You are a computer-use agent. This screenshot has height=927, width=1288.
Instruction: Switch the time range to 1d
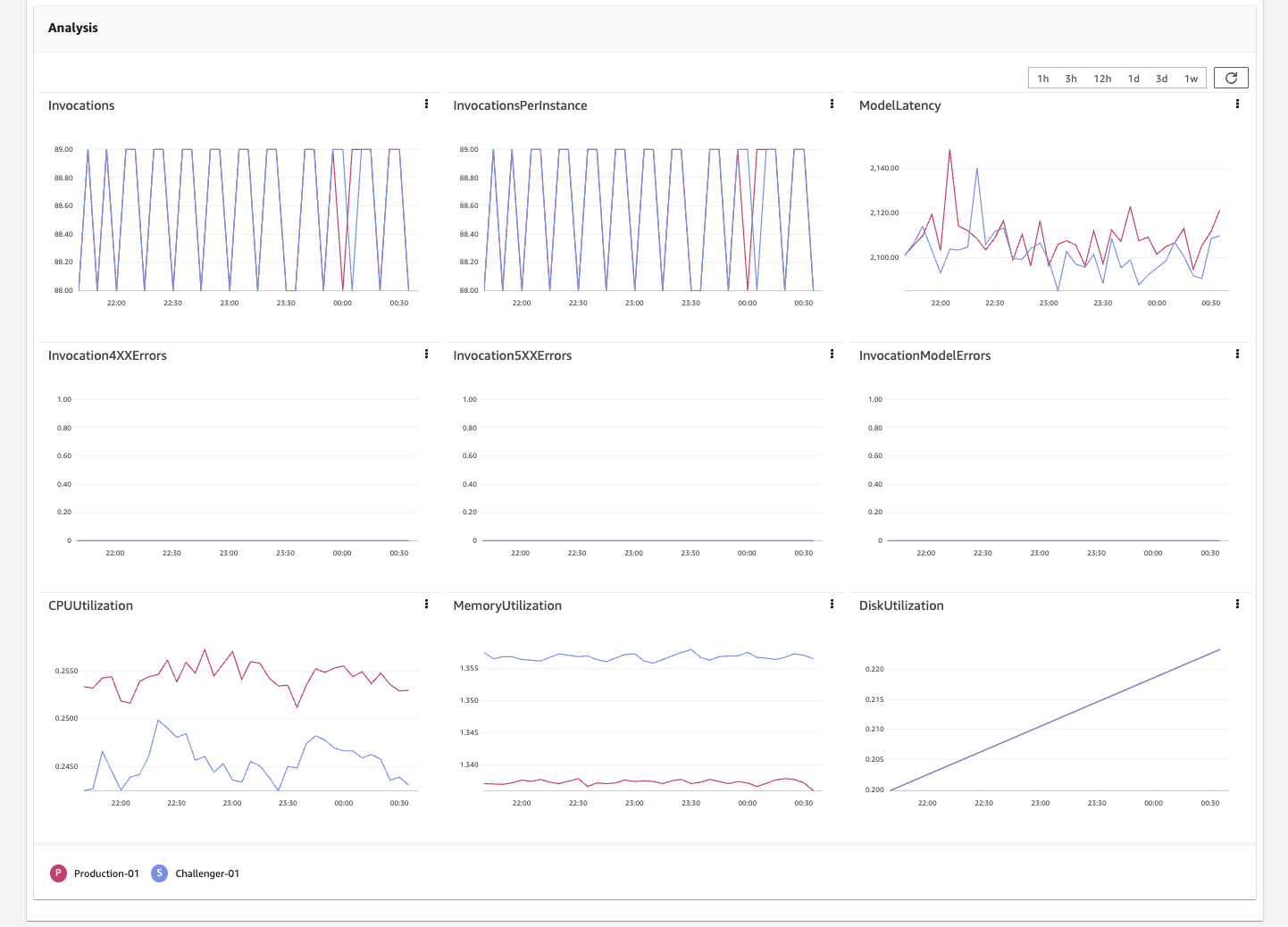click(x=1133, y=78)
